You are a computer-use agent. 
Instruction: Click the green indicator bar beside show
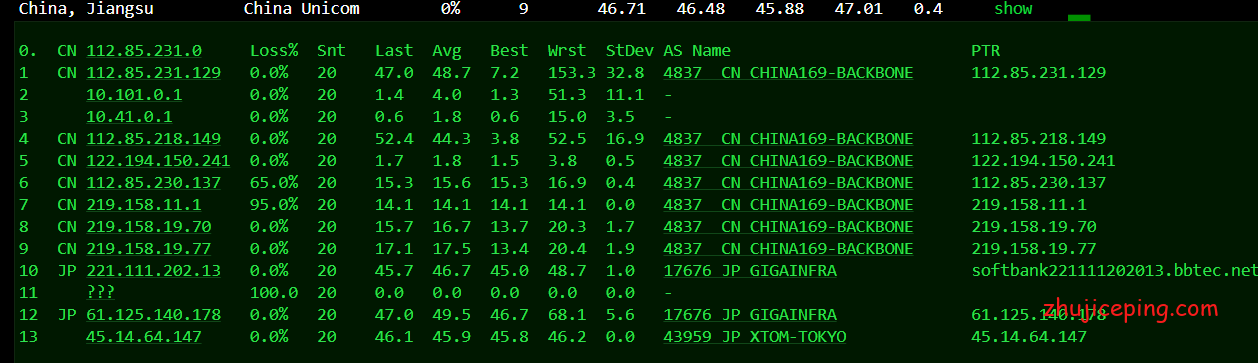(x=1079, y=18)
